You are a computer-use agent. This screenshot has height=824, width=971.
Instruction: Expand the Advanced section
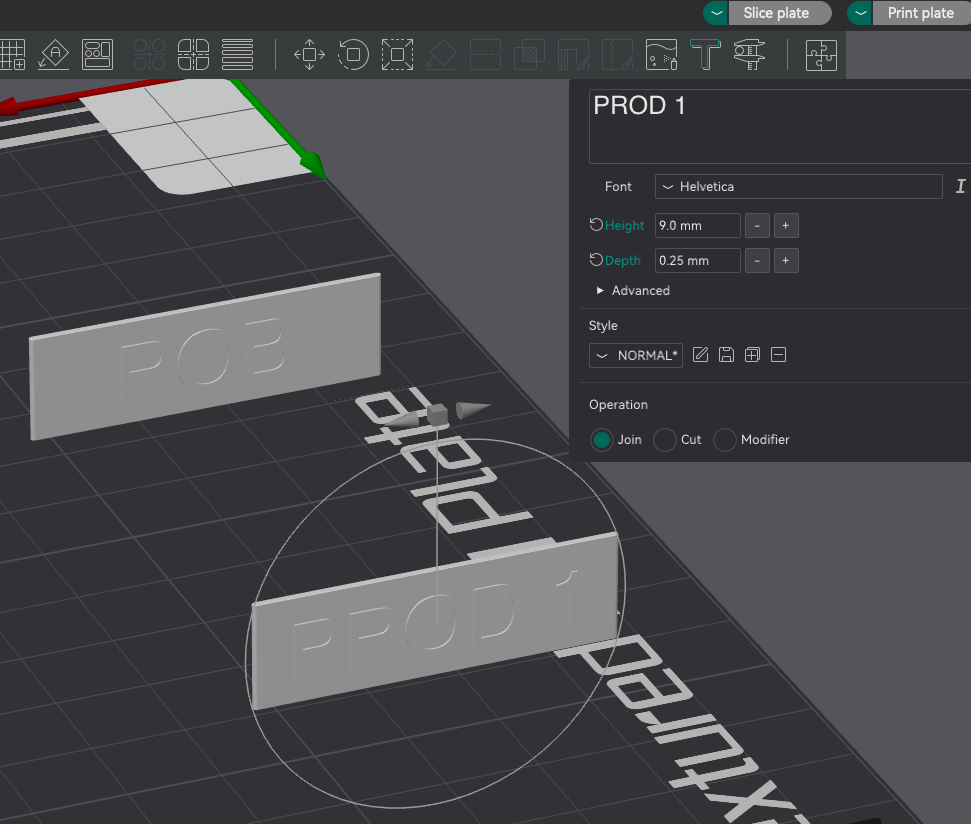[633, 290]
